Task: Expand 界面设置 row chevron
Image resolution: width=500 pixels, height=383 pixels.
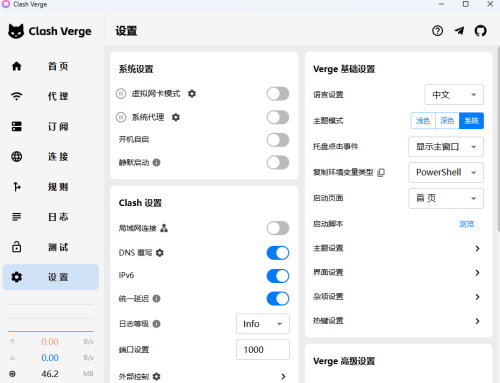Action: tap(477, 273)
